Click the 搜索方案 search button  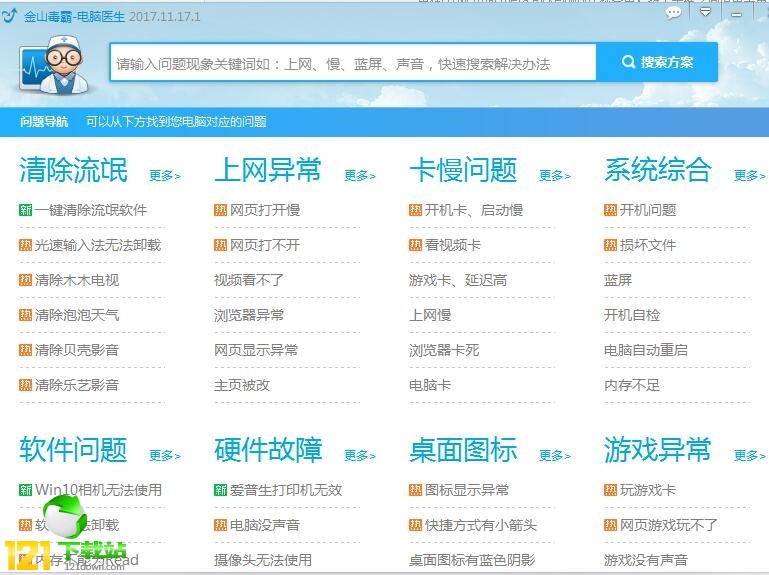tap(657, 62)
